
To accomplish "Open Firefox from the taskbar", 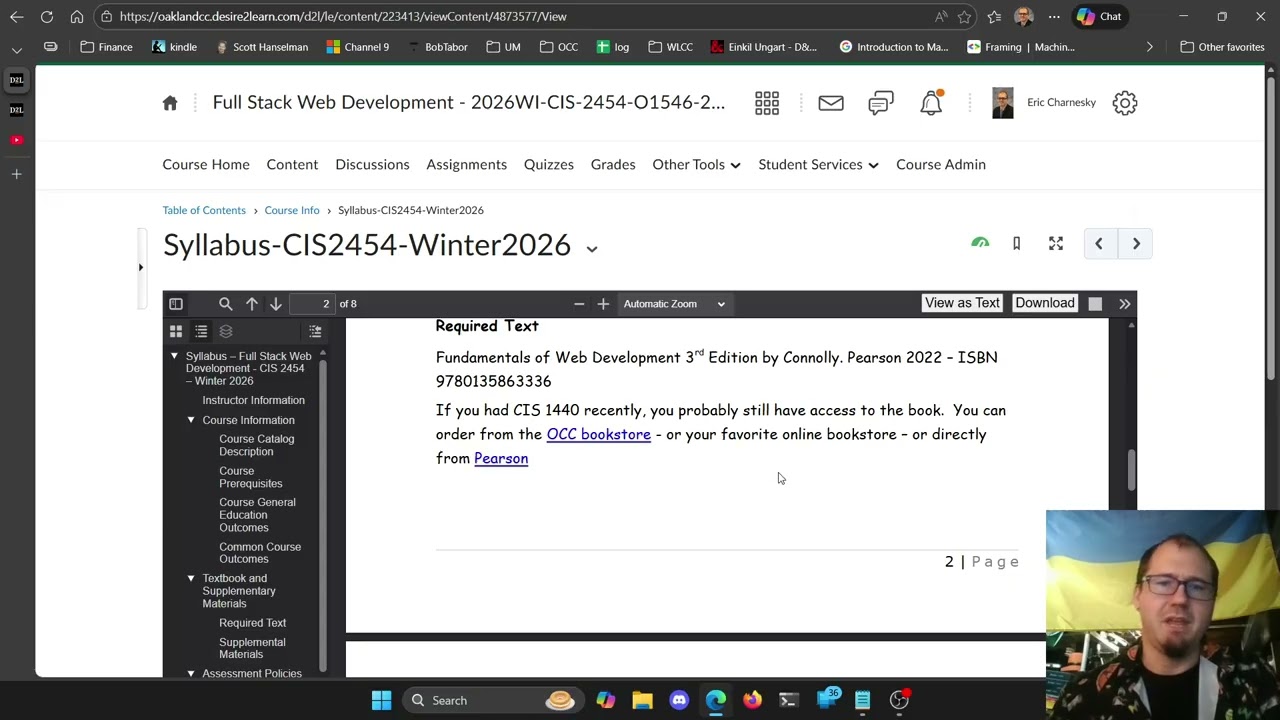I will tap(752, 700).
